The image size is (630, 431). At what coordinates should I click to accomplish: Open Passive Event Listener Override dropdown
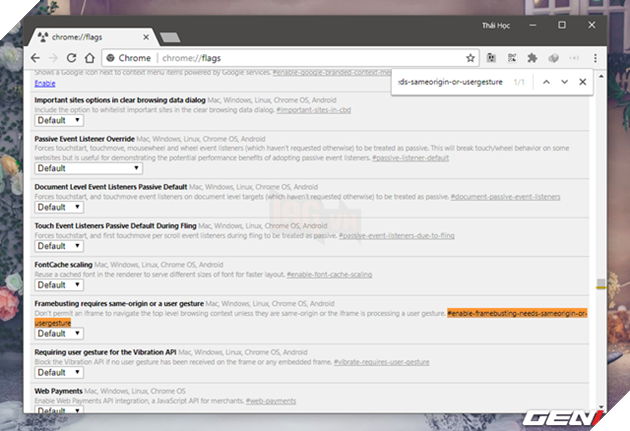tap(88, 168)
